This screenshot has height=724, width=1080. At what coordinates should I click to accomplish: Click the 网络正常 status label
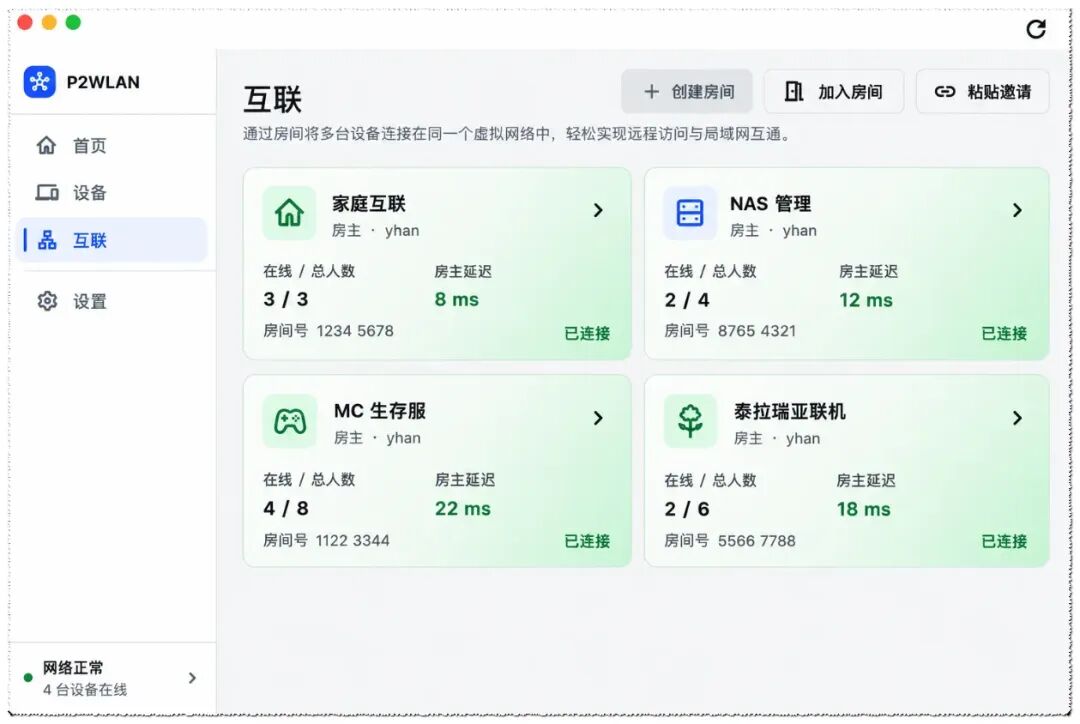click(x=73, y=668)
